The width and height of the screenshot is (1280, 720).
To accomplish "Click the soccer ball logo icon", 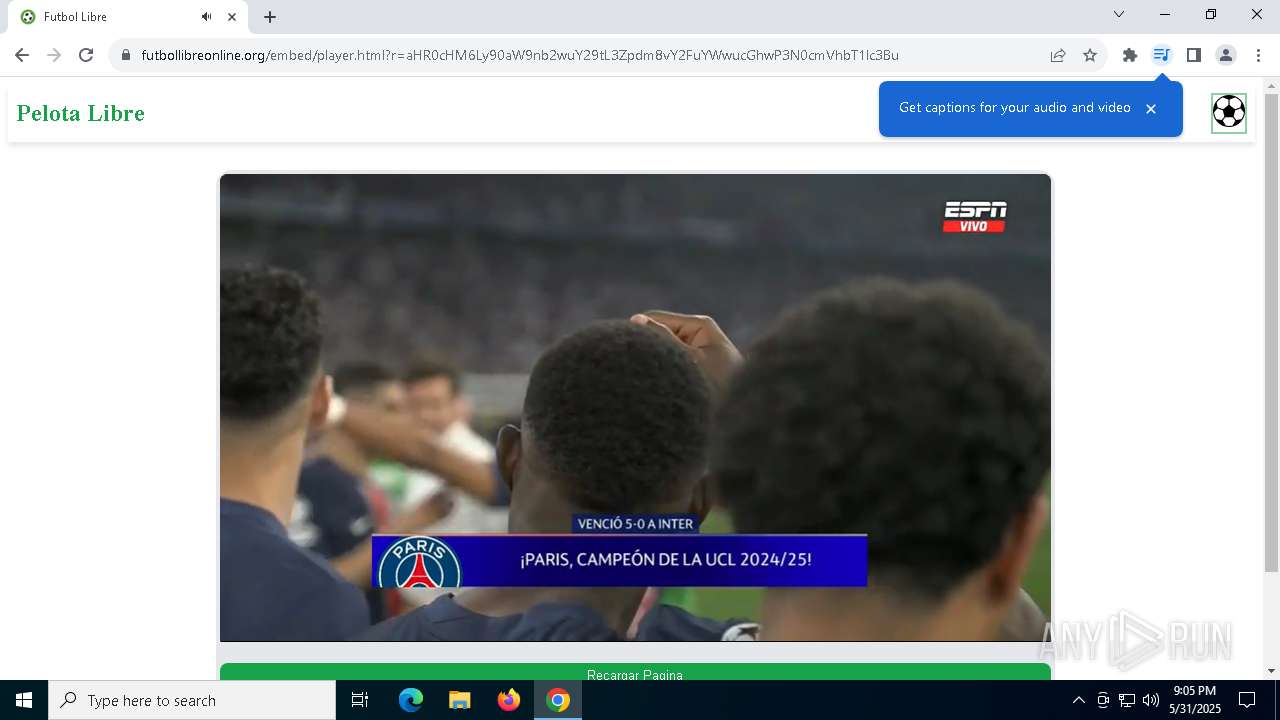I will (1229, 112).
